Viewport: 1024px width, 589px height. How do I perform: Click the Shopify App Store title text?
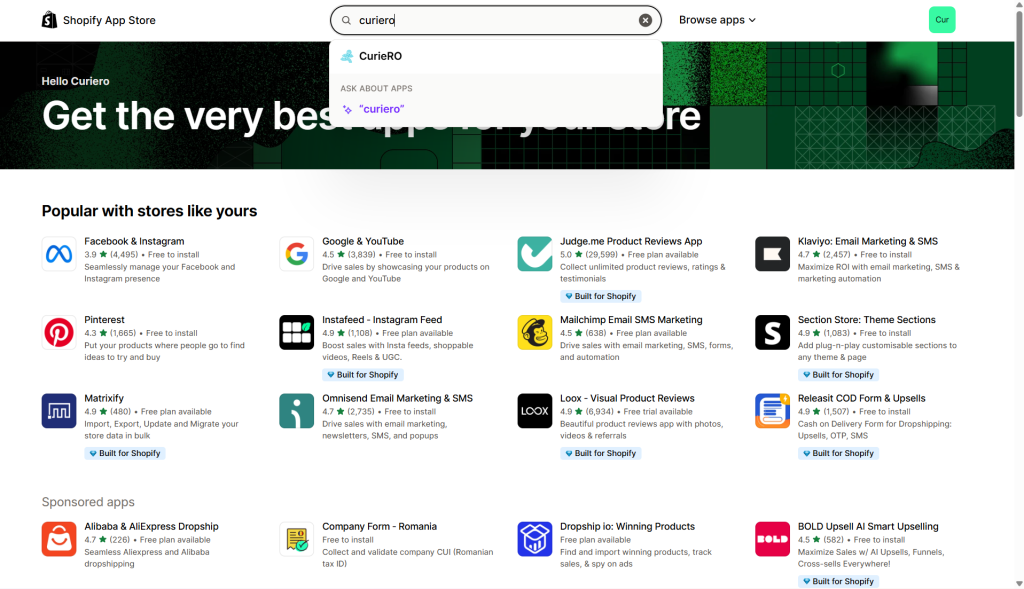109,20
